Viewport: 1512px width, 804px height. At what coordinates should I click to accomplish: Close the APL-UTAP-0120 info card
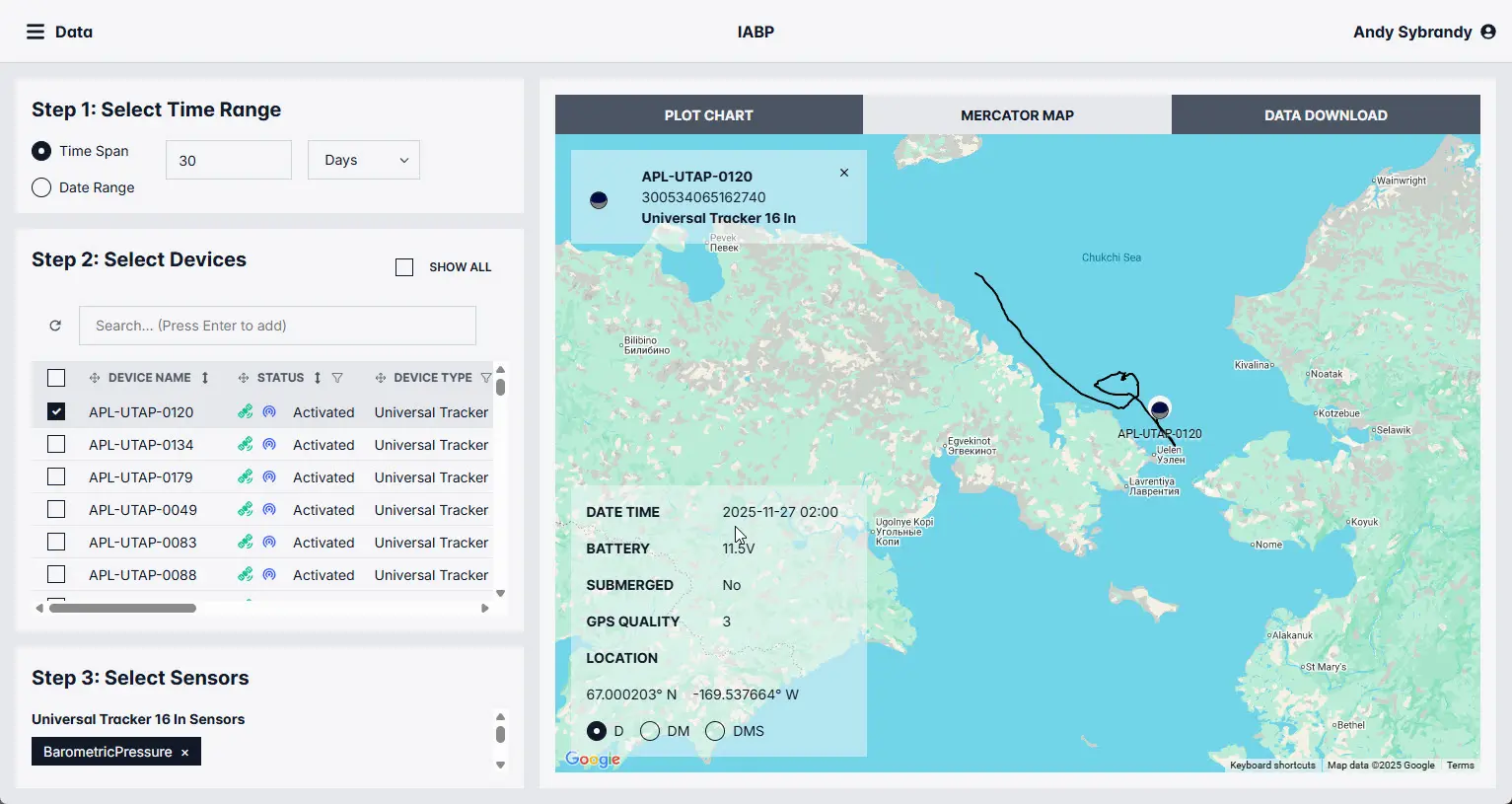point(844,173)
